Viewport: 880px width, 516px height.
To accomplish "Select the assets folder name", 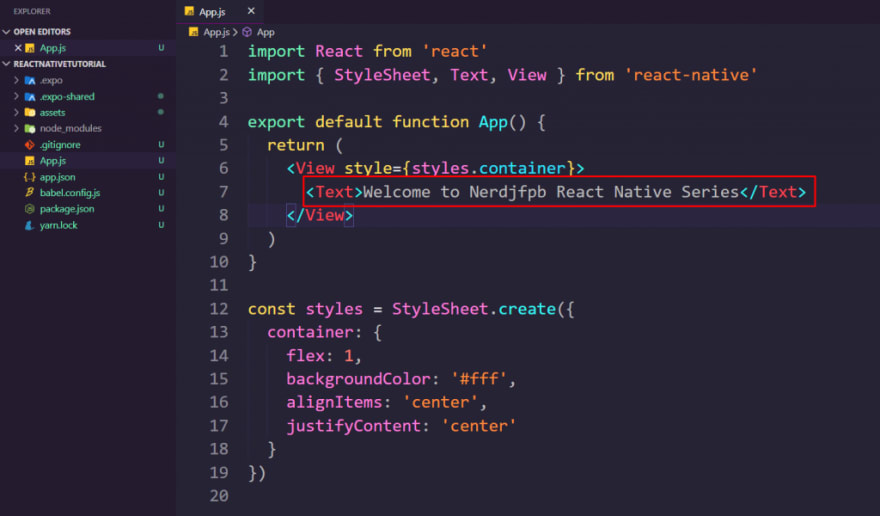I will coord(52,112).
